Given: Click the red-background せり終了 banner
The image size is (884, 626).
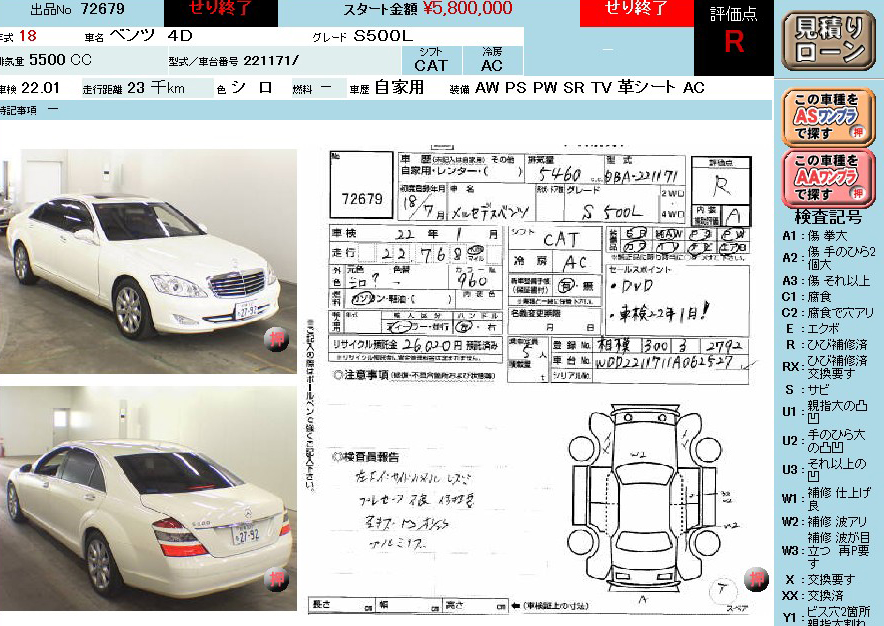Looking at the screenshot, I should click(x=637, y=11).
